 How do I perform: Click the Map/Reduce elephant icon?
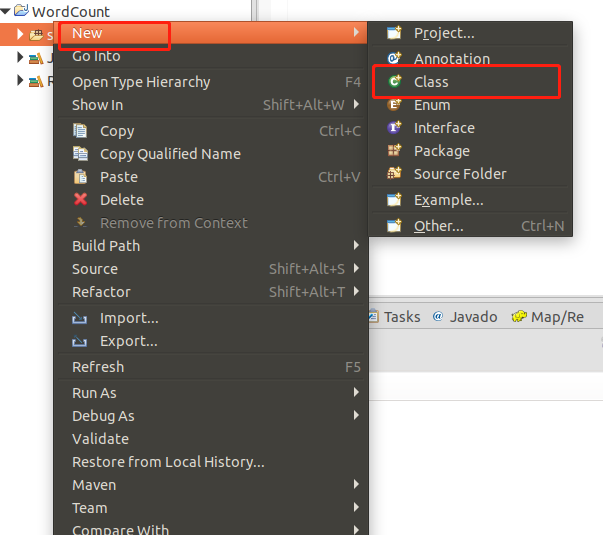[519, 316]
